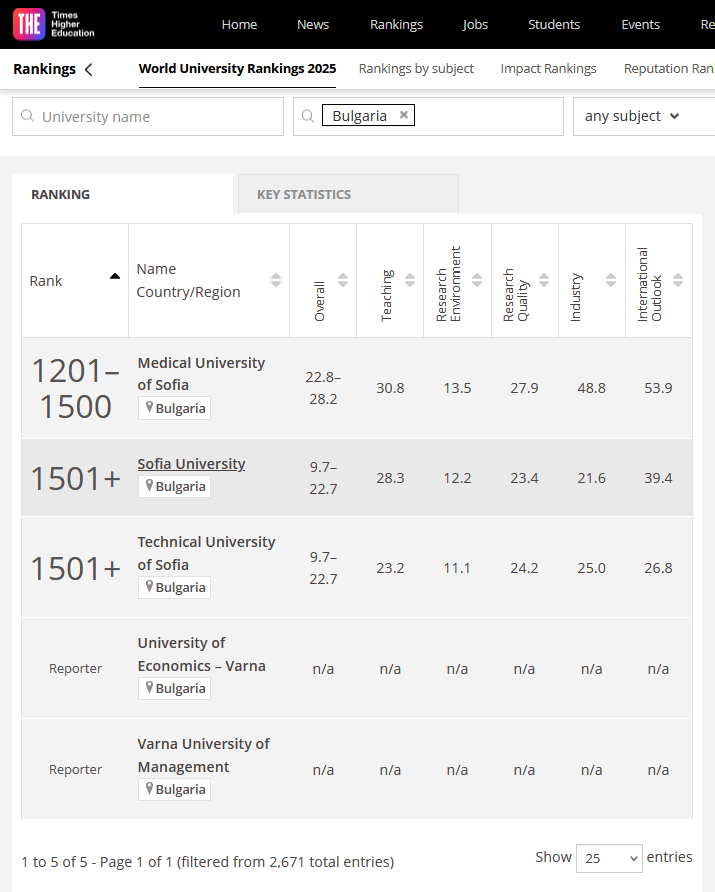The height and width of the screenshot is (892, 715).
Task: Sort by International Outlook column arrows
Action: (678, 280)
